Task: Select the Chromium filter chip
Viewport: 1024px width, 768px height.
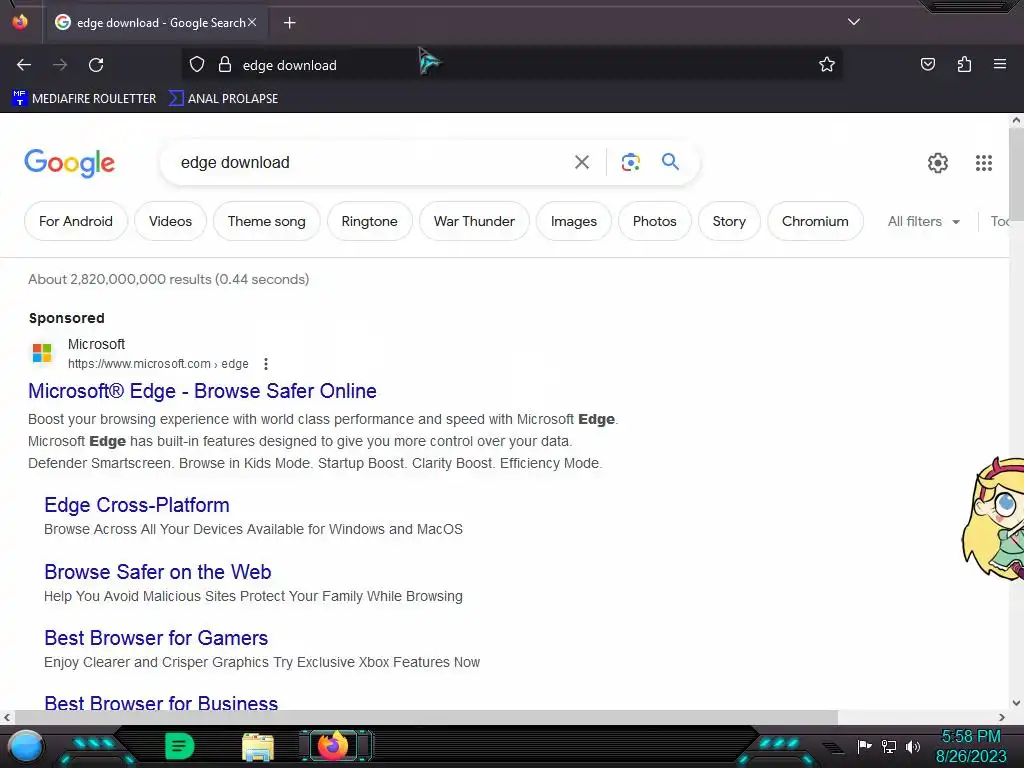Action: (815, 221)
